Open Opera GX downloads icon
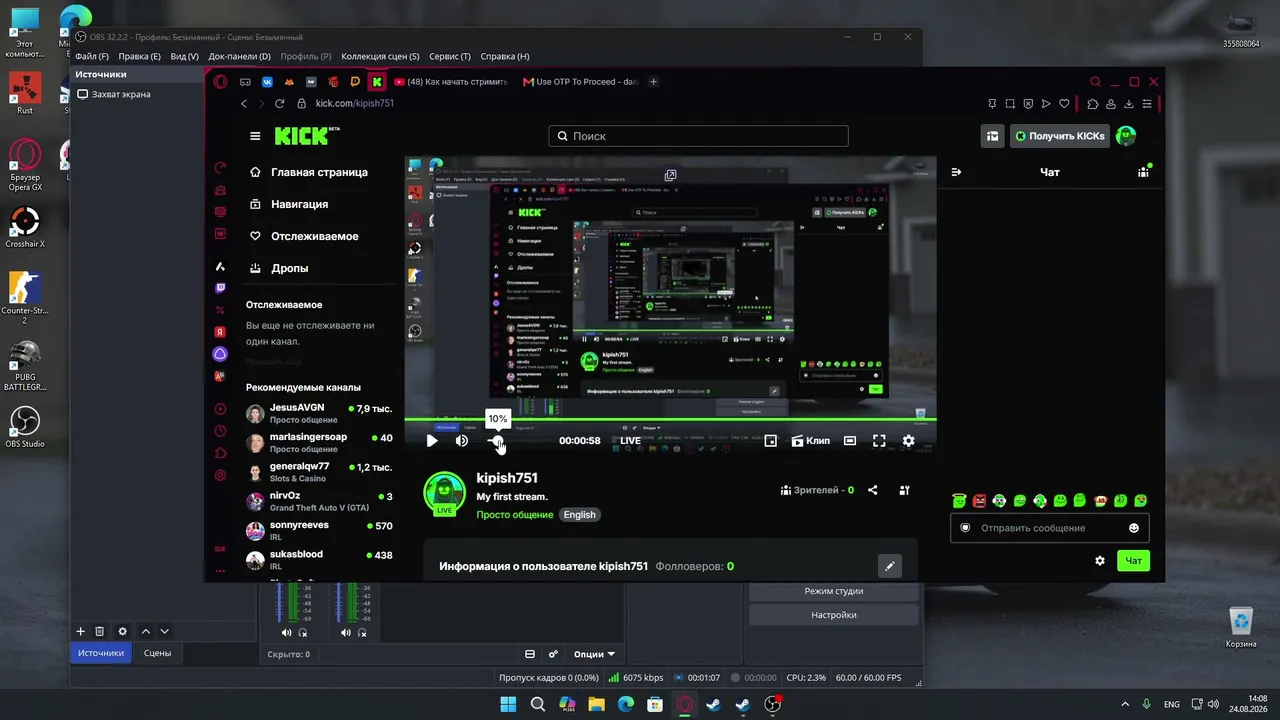 click(1128, 104)
